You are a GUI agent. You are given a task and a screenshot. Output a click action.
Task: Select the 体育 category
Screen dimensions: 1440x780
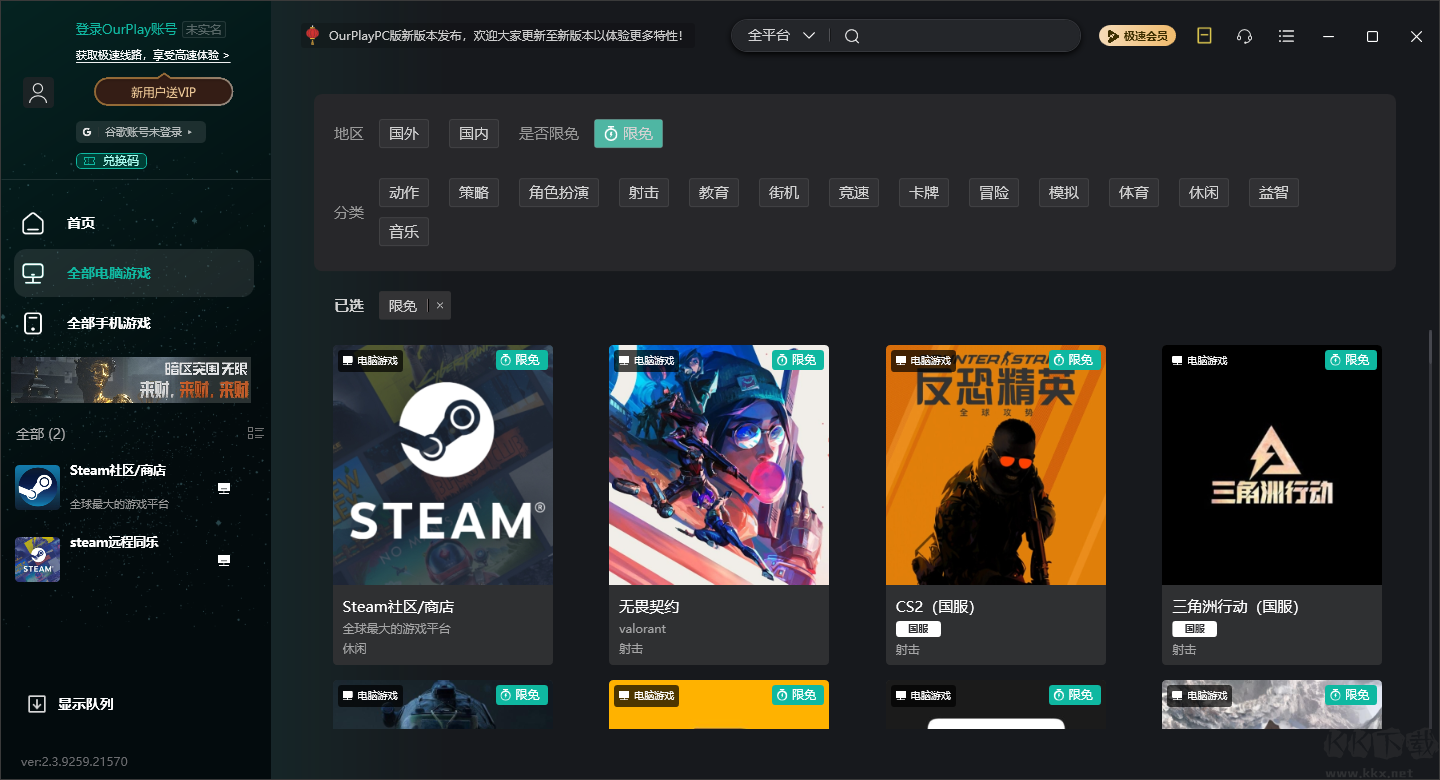point(1134,193)
